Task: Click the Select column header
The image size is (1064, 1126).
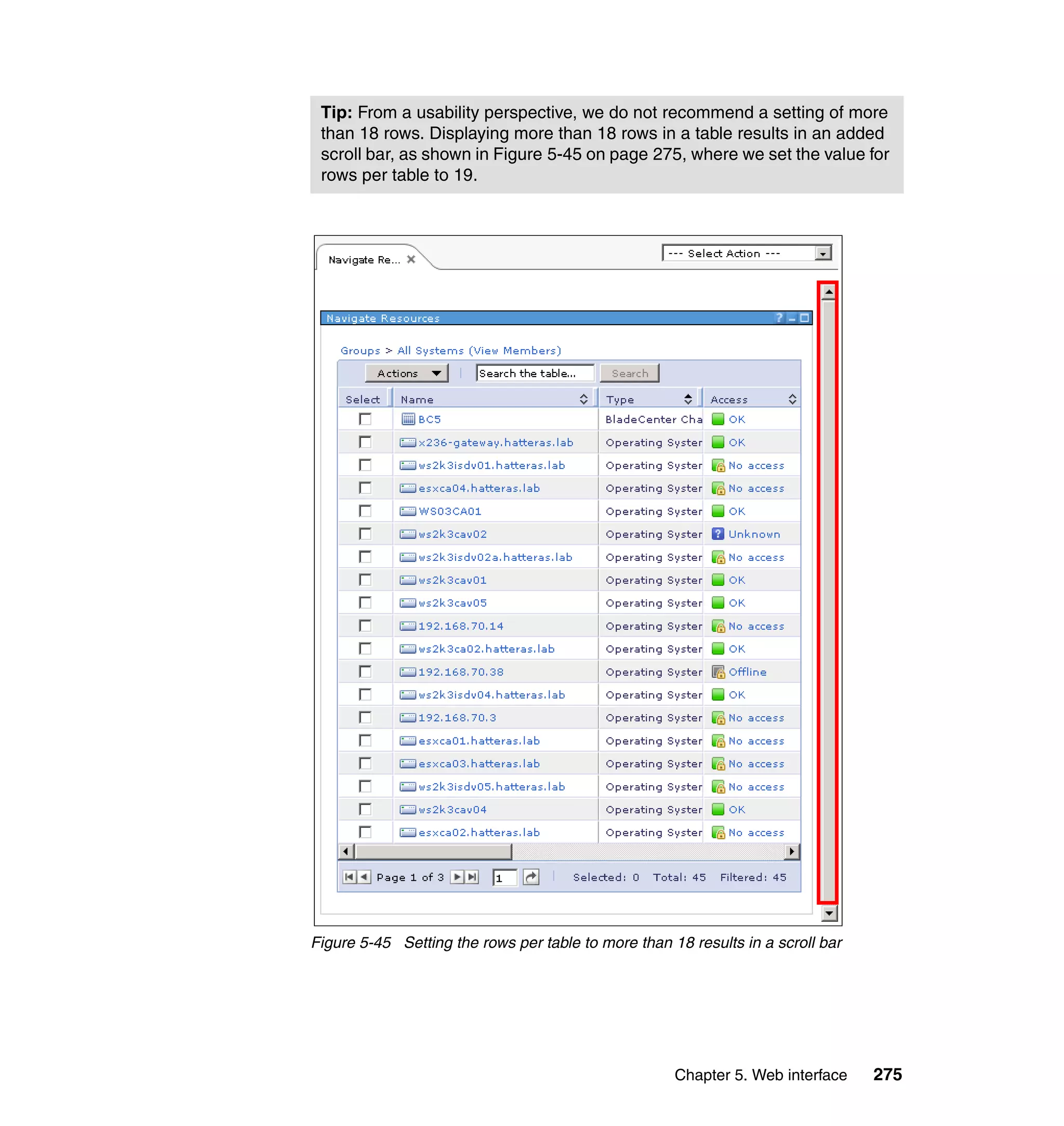Action: pyautogui.click(x=363, y=399)
